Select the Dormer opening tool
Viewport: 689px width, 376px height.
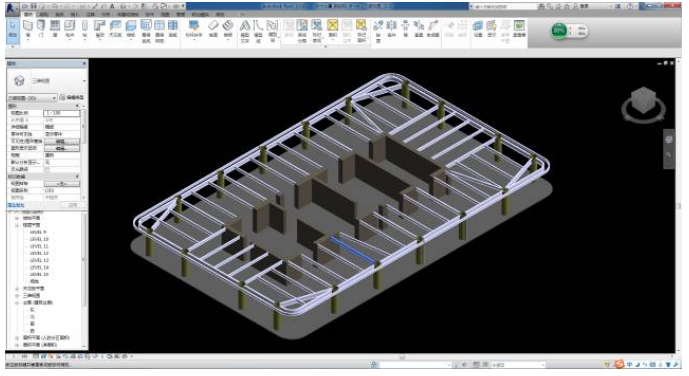click(x=433, y=29)
